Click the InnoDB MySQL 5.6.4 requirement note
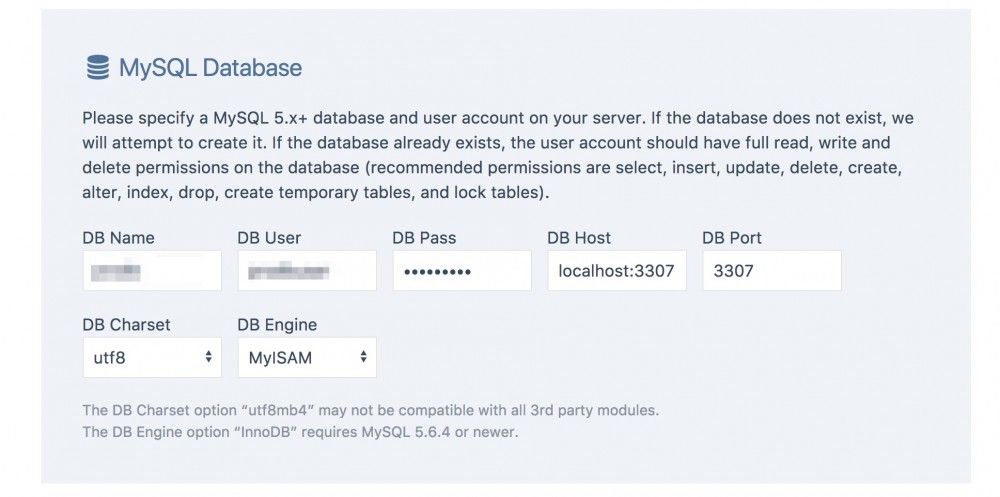1000x497 pixels. 300,432
